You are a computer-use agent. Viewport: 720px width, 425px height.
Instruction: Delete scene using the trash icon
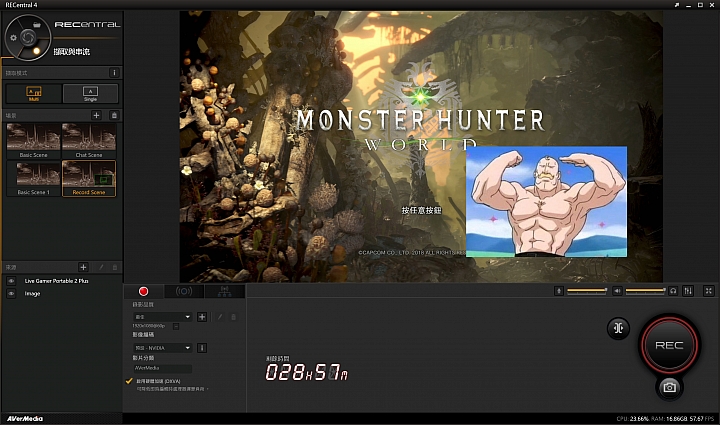click(114, 115)
